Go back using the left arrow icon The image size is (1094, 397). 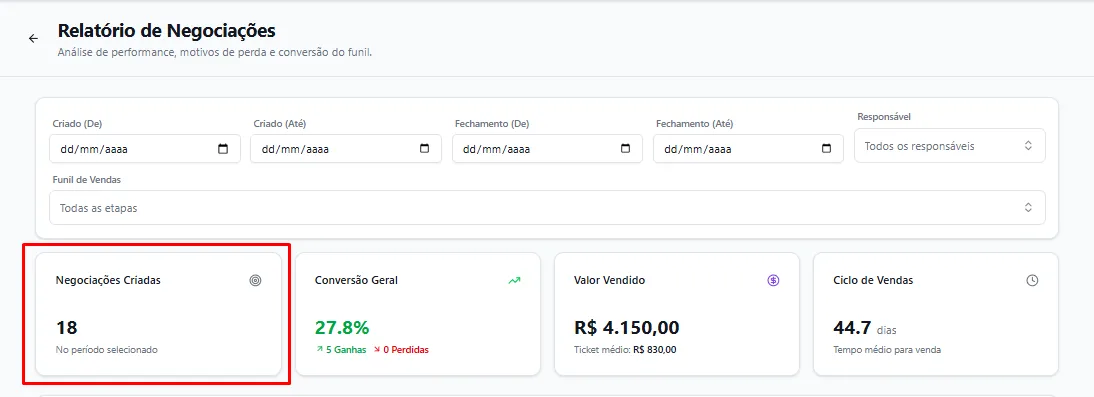point(33,38)
